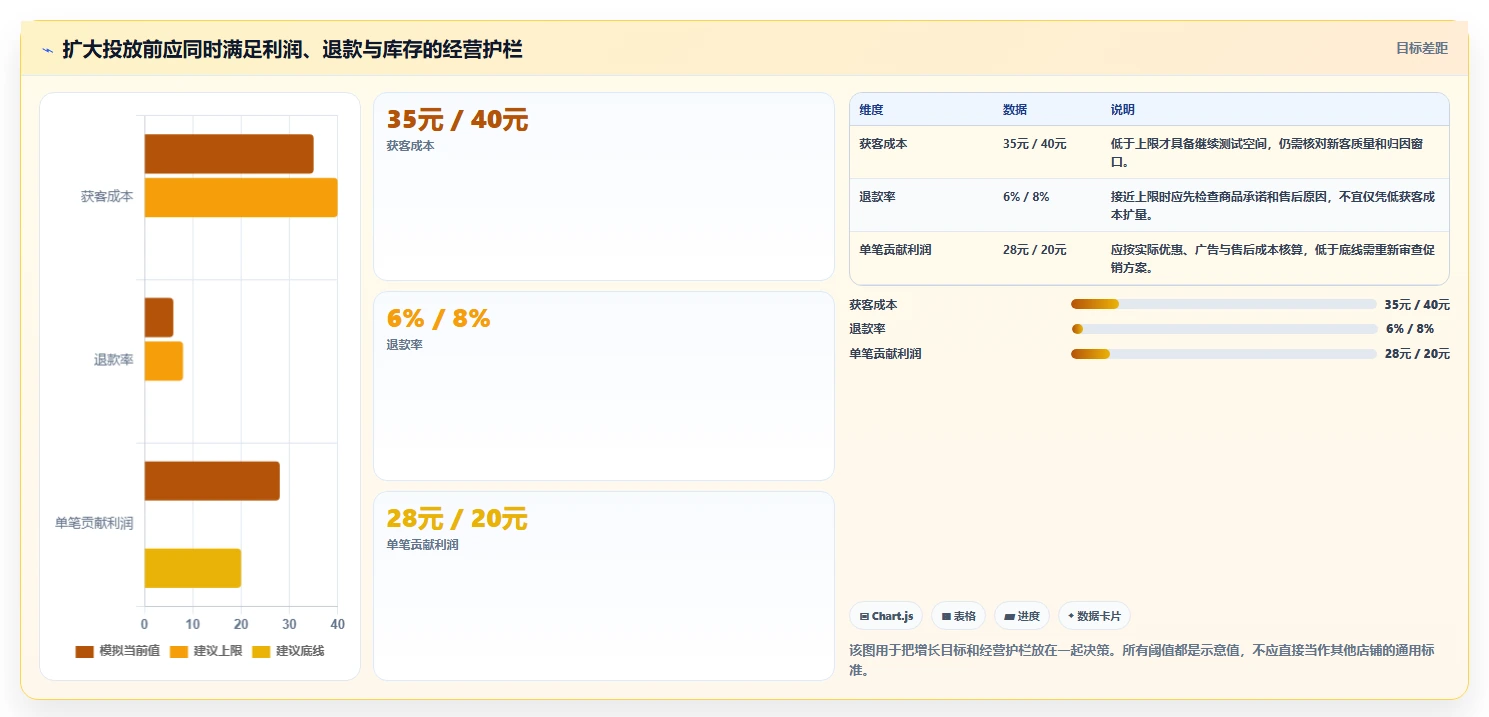
Task: Select the 退款率 table row cell
Action: [877, 197]
